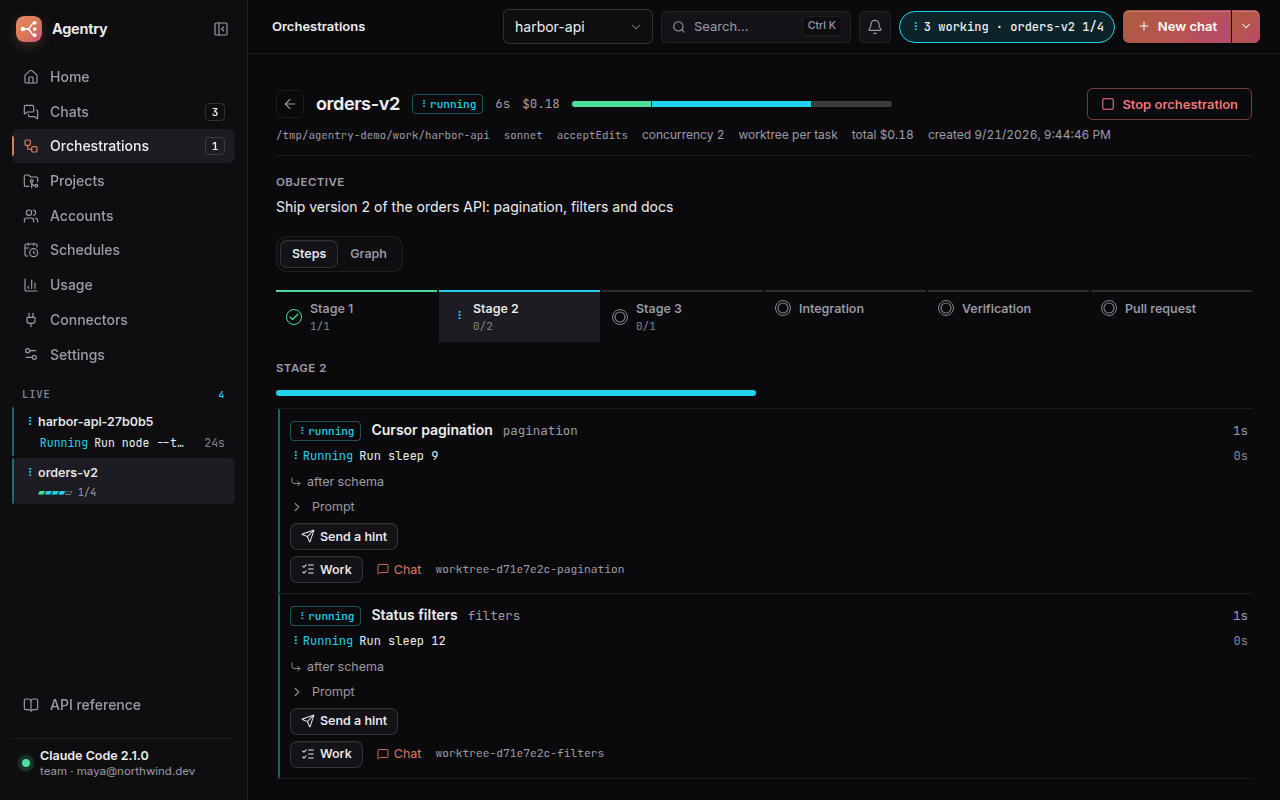Open Schedules in sidebar
Image resolution: width=1280 pixels, height=800 pixels.
click(x=124, y=250)
